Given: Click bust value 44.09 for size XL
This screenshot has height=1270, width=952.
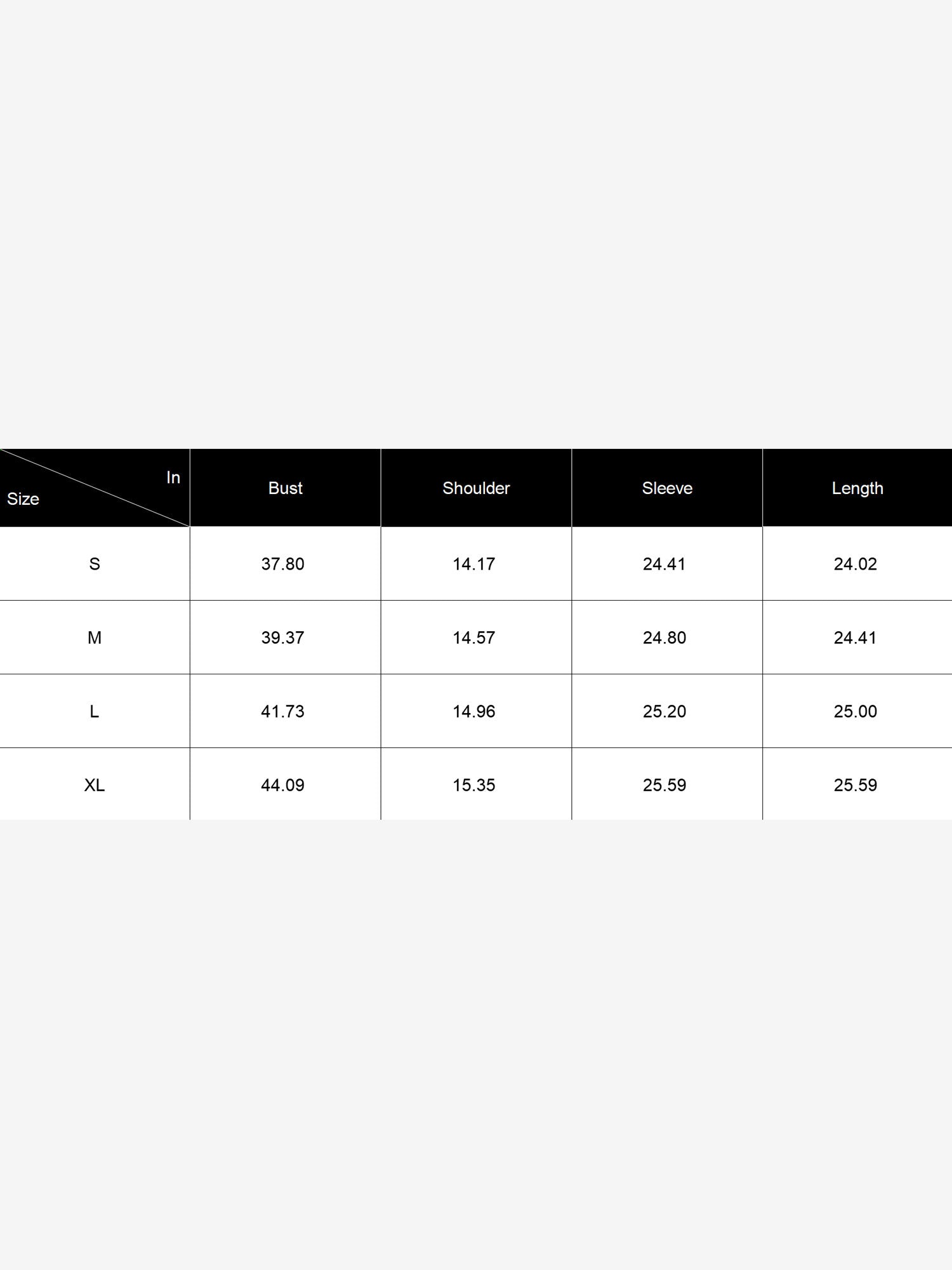Looking at the screenshot, I should (282, 785).
